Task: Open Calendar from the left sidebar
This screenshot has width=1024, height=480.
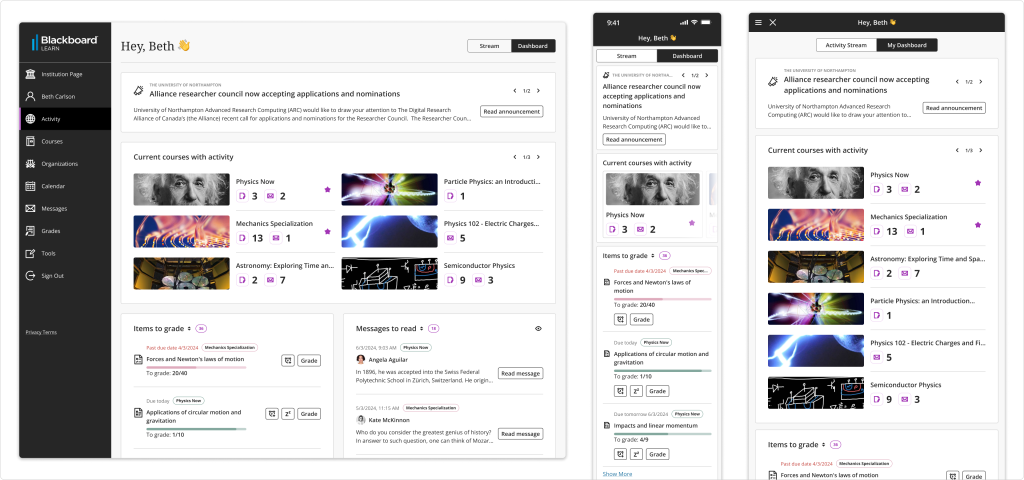Action: (53, 186)
